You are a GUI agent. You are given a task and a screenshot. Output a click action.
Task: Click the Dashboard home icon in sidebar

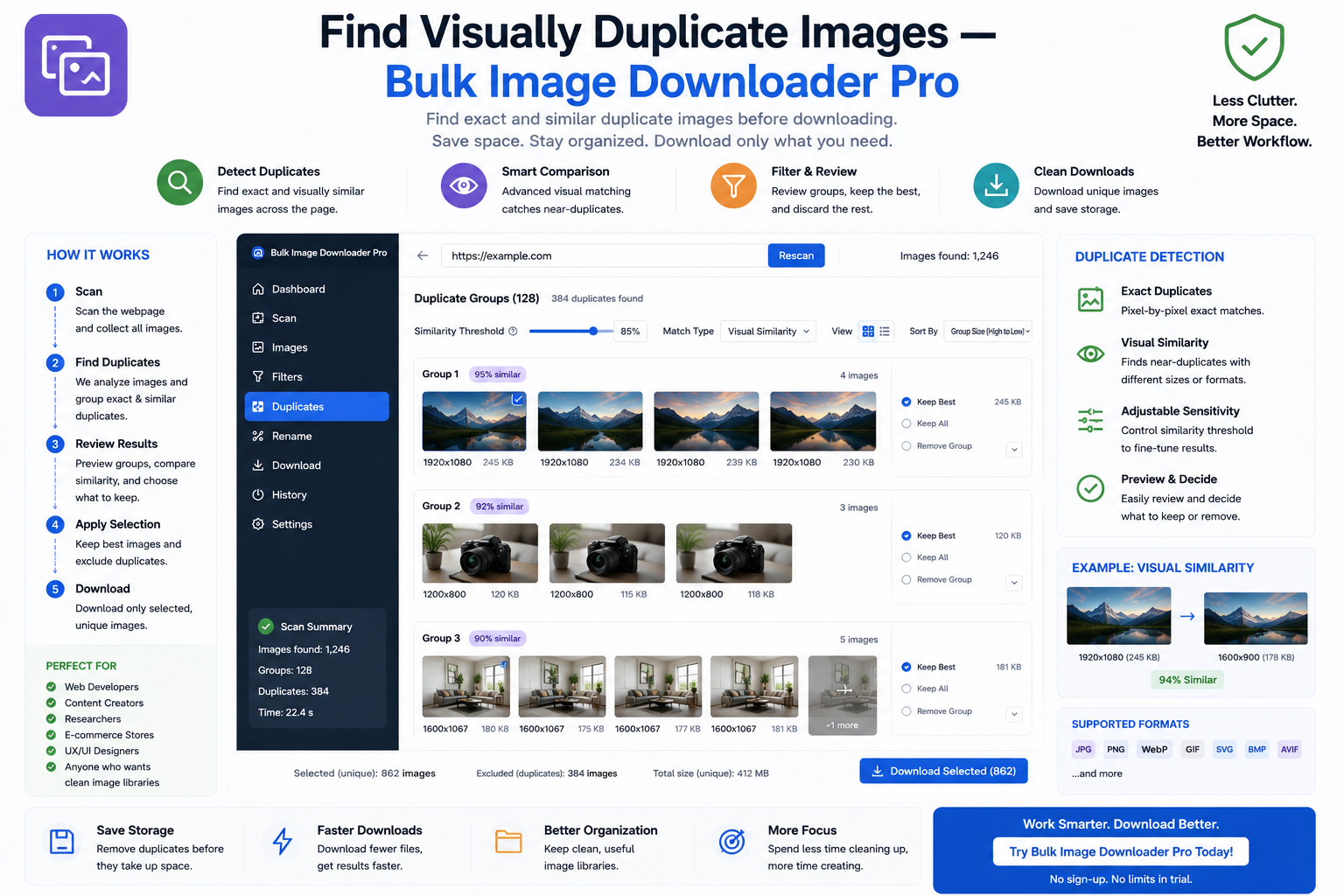click(x=258, y=289)
